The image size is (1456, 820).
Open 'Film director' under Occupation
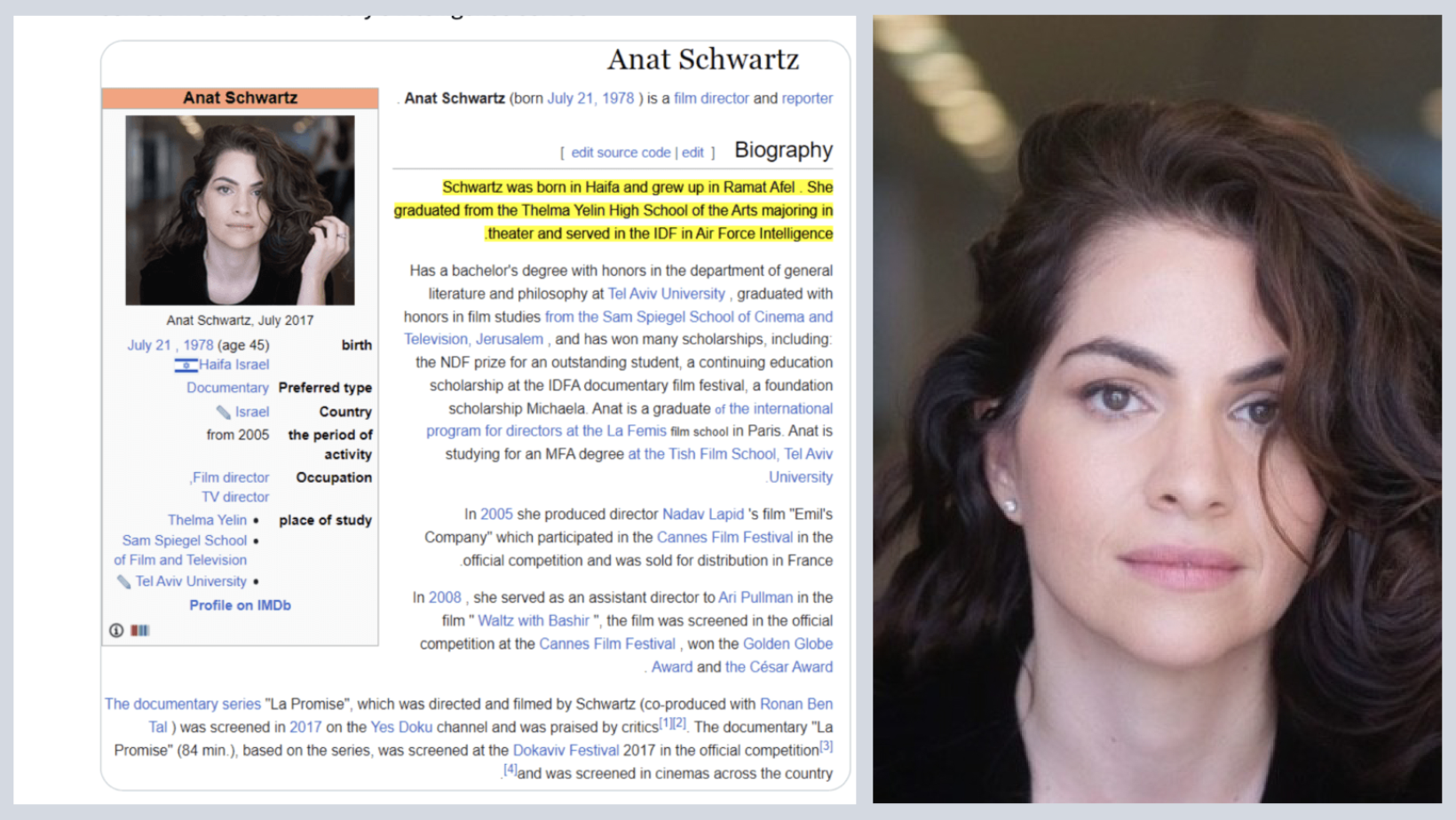click(231, 477)
